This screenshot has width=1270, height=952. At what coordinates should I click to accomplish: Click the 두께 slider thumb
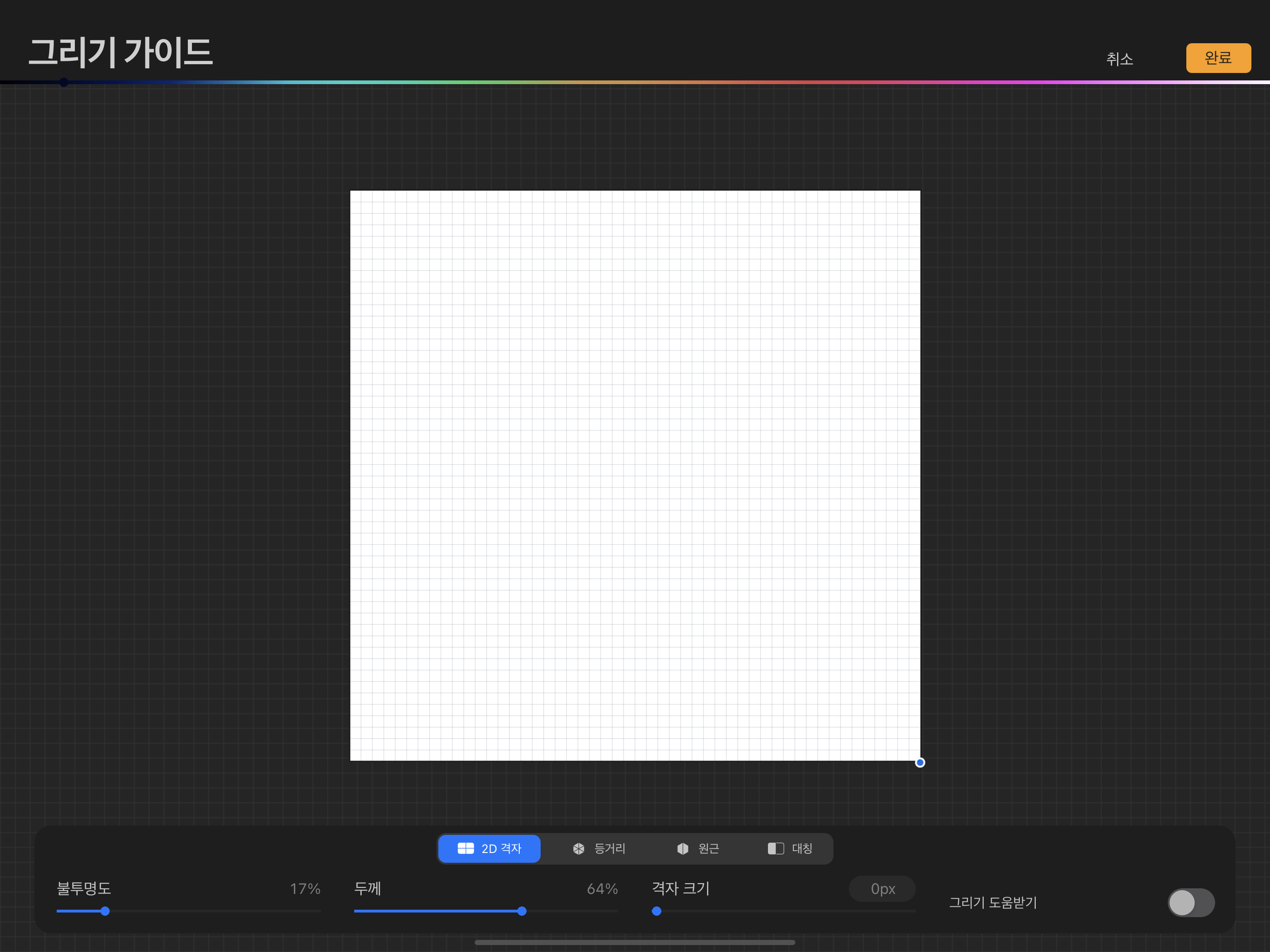(521, 911)
